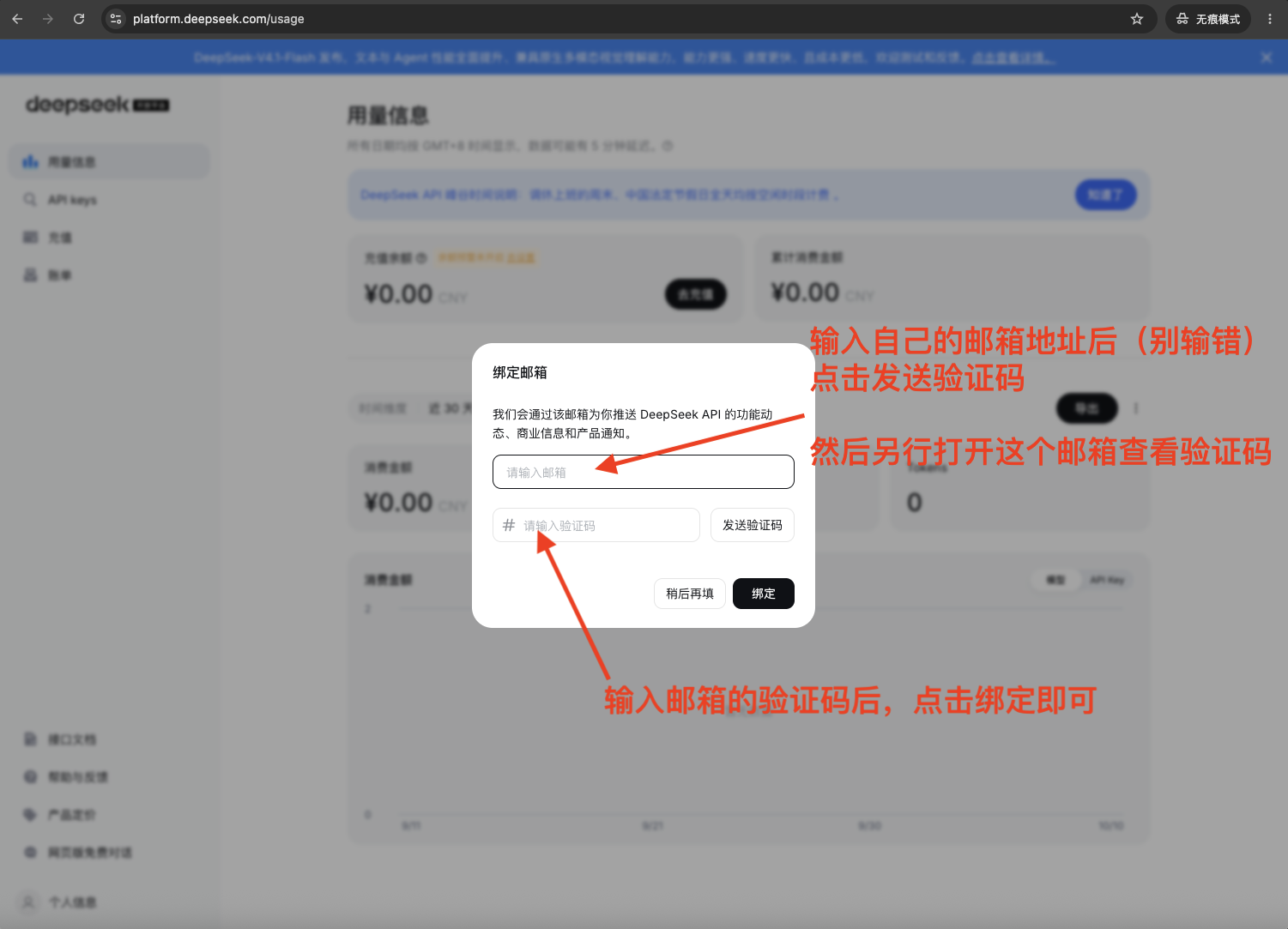
Task: Click the 知道了 button on the notice
Action: click(1105, 195)
